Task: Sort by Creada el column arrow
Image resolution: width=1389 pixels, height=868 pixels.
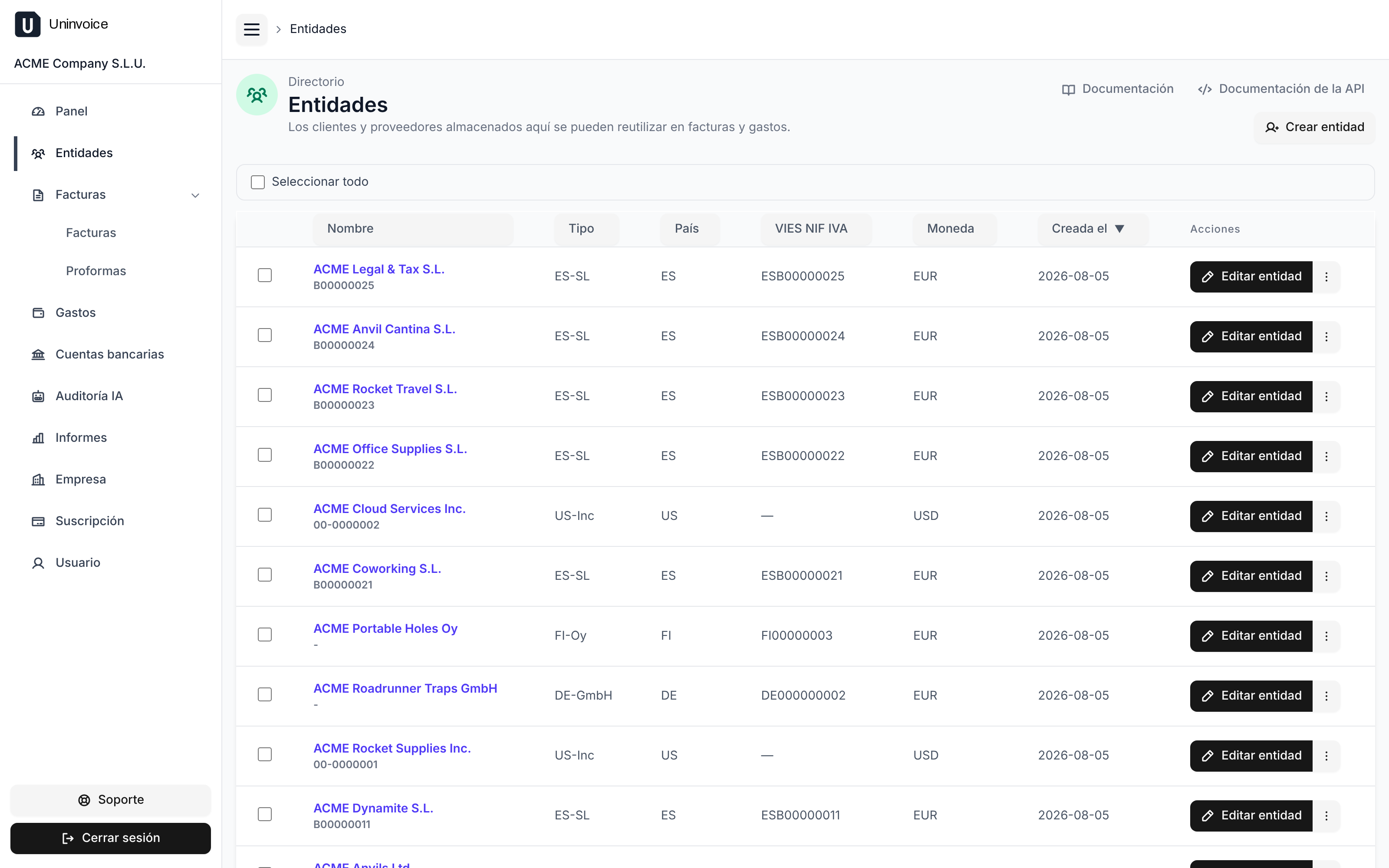Action: pos(1119,228)
